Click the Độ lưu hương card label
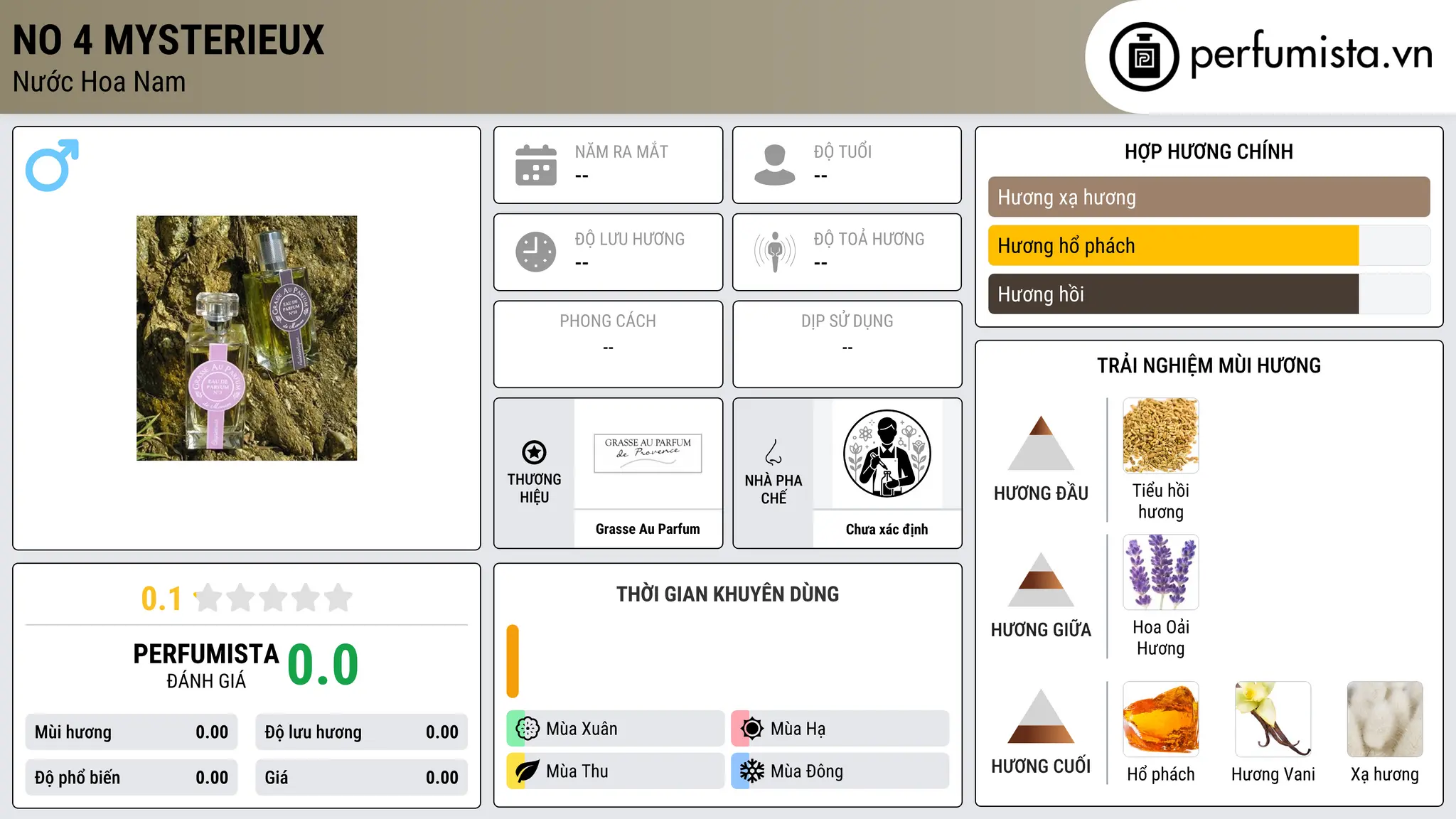Viewport: 1456px width, 819px height. pyautogui.click(x=630, y=239)
